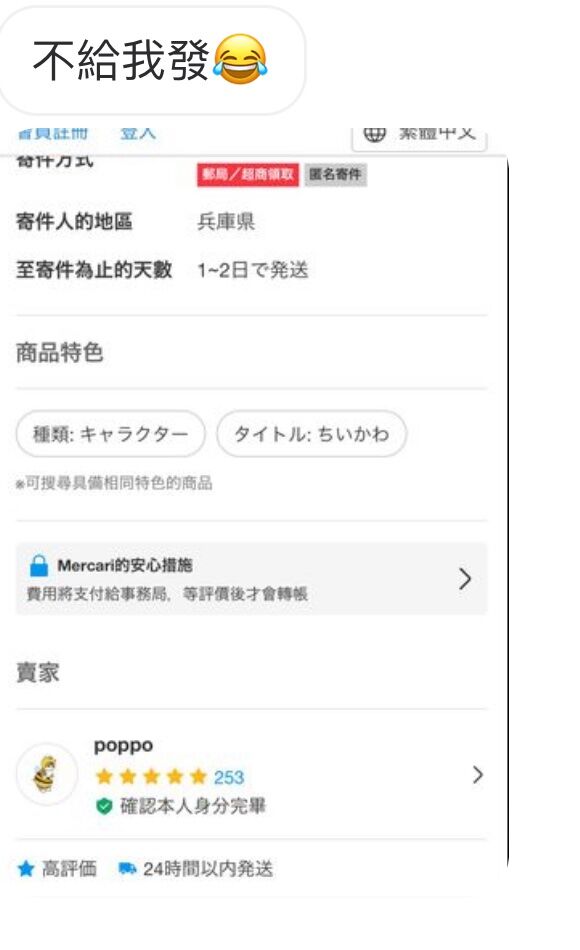Tap the grey 匿名寄件 badge

335,174
